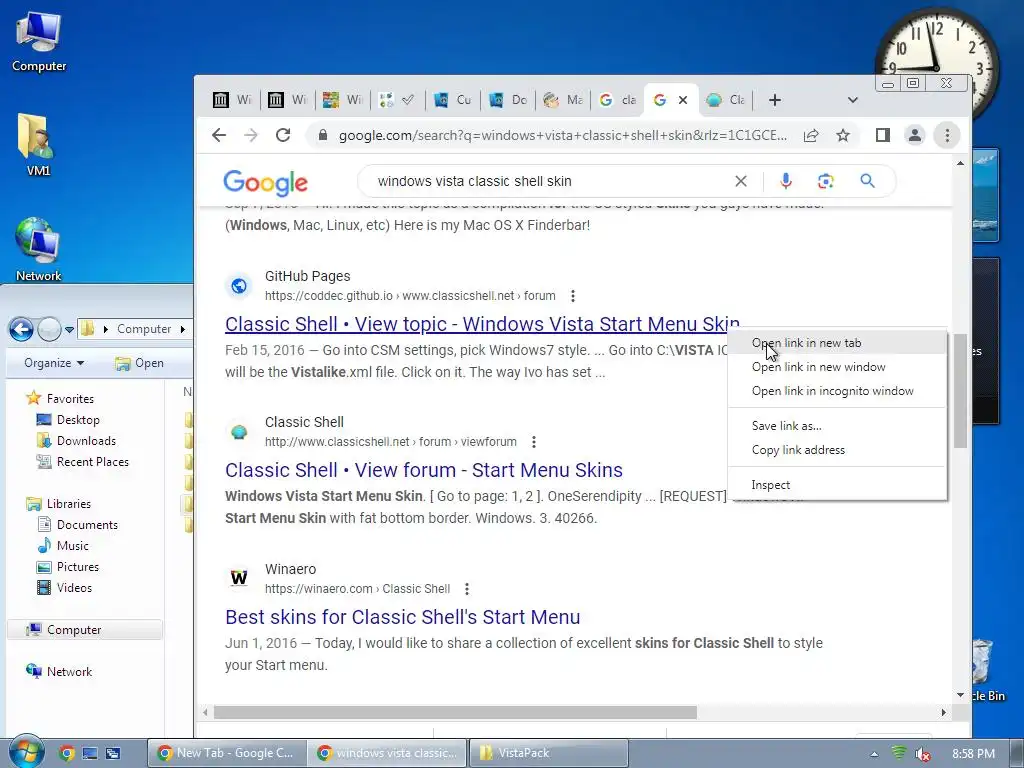Switch to the 'Ma' Chrome tab

(564, 100)
